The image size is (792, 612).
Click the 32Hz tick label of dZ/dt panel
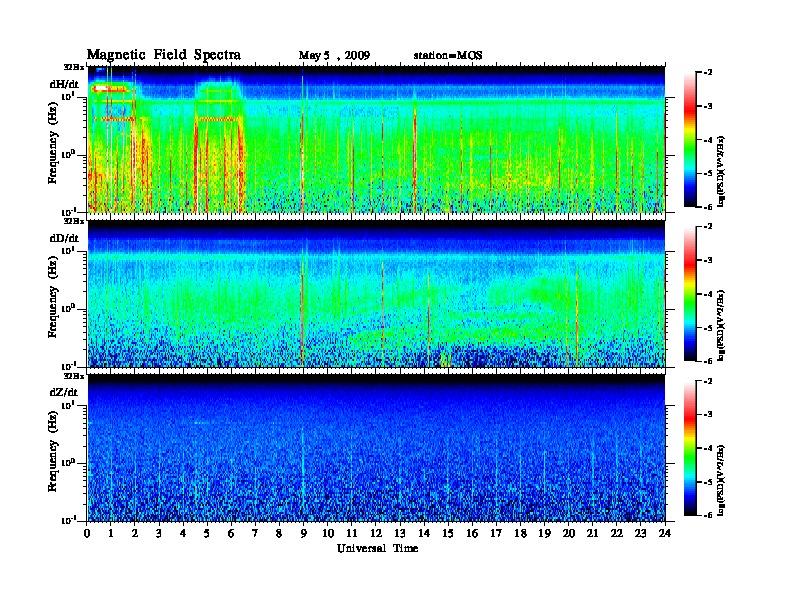tap(74, 376)
